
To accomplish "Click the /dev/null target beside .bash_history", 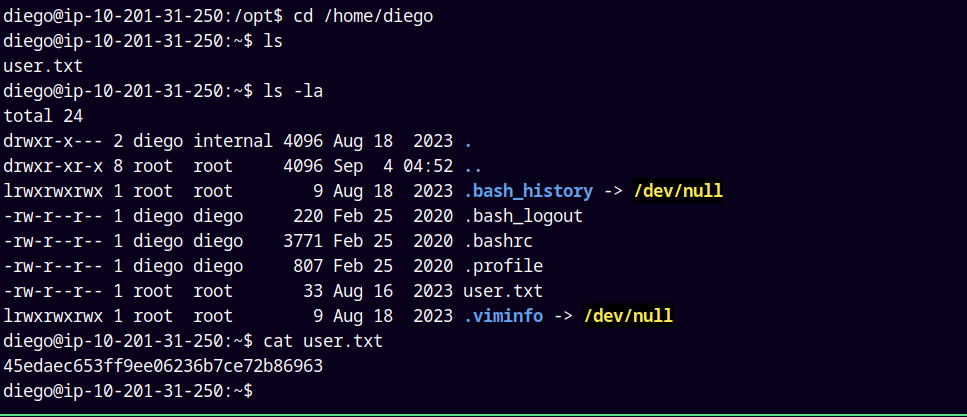I will point(677,190).
